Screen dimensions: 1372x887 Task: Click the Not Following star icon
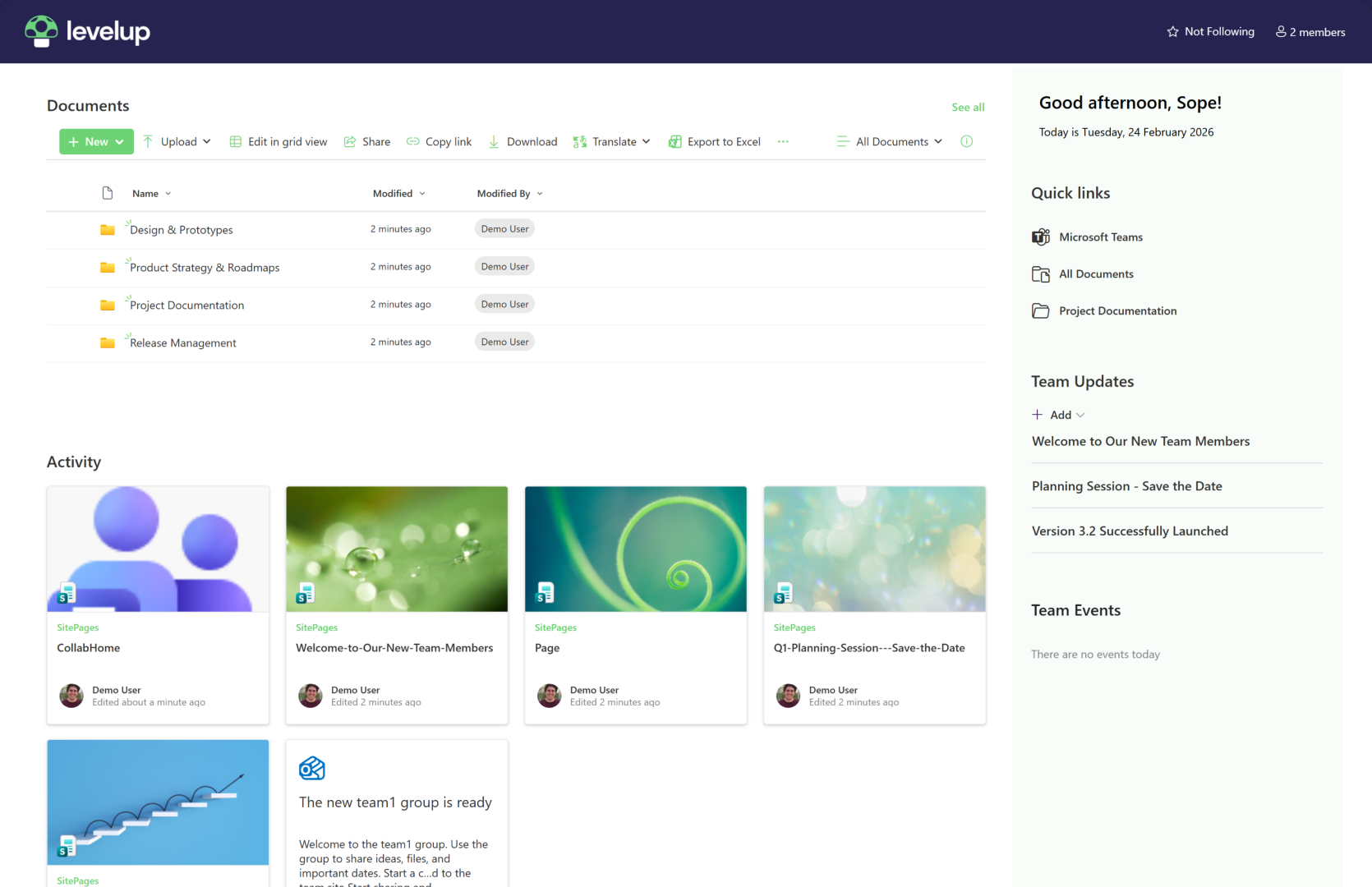[x=1172, y=32]
